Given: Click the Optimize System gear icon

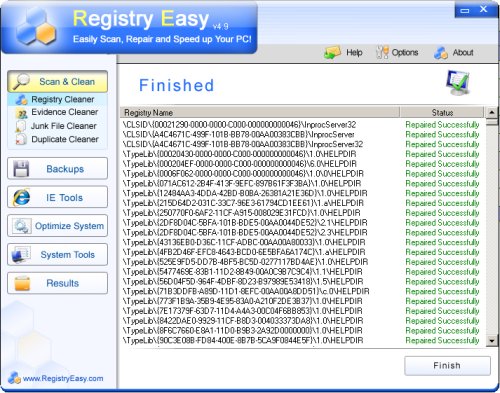Looking at the screenshot, I should pos(22,226).
